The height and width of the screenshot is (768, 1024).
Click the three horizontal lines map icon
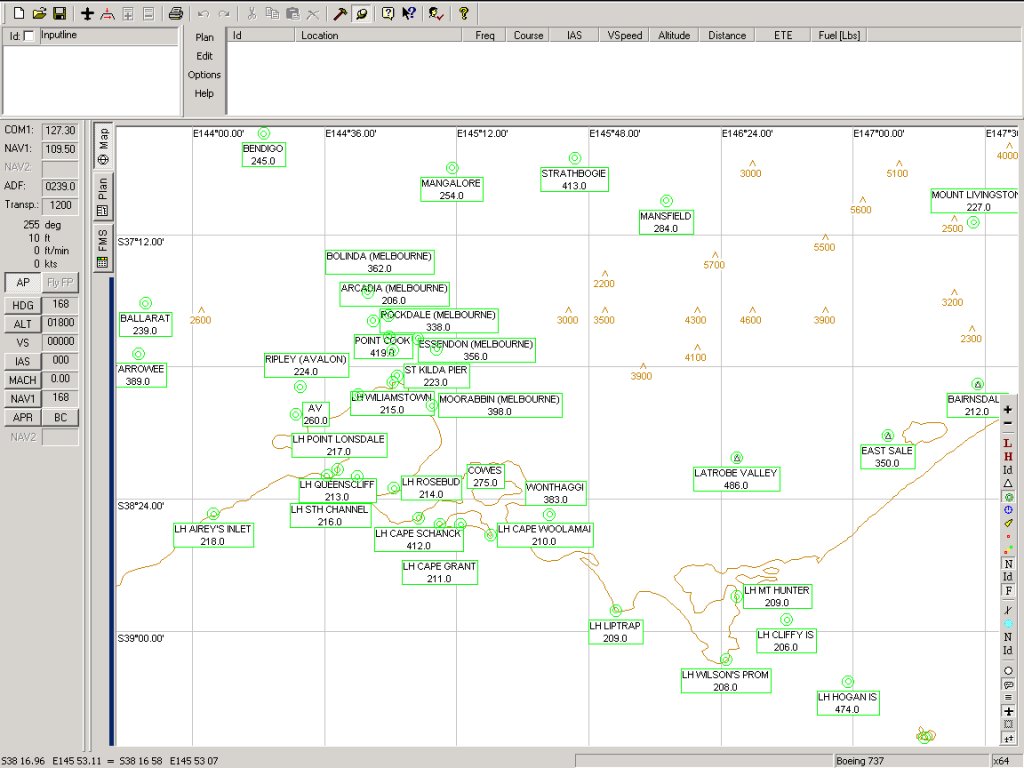[1008, 697]
